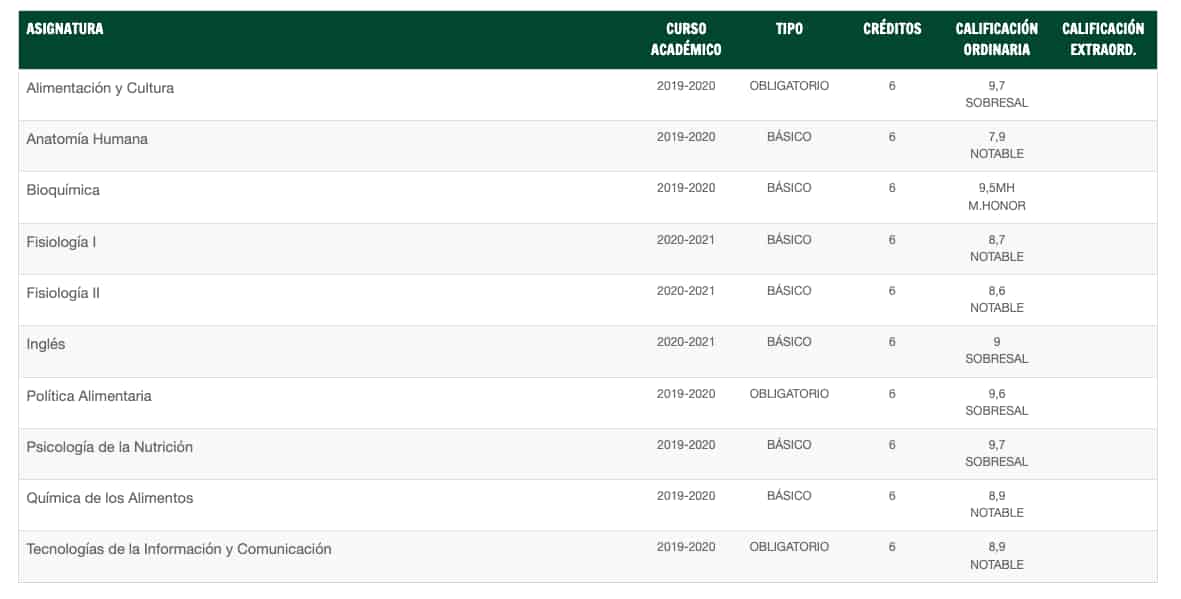Select the Anatomía Humana subject row
This screenshot has height=599, width=1181.
point(587,146)
